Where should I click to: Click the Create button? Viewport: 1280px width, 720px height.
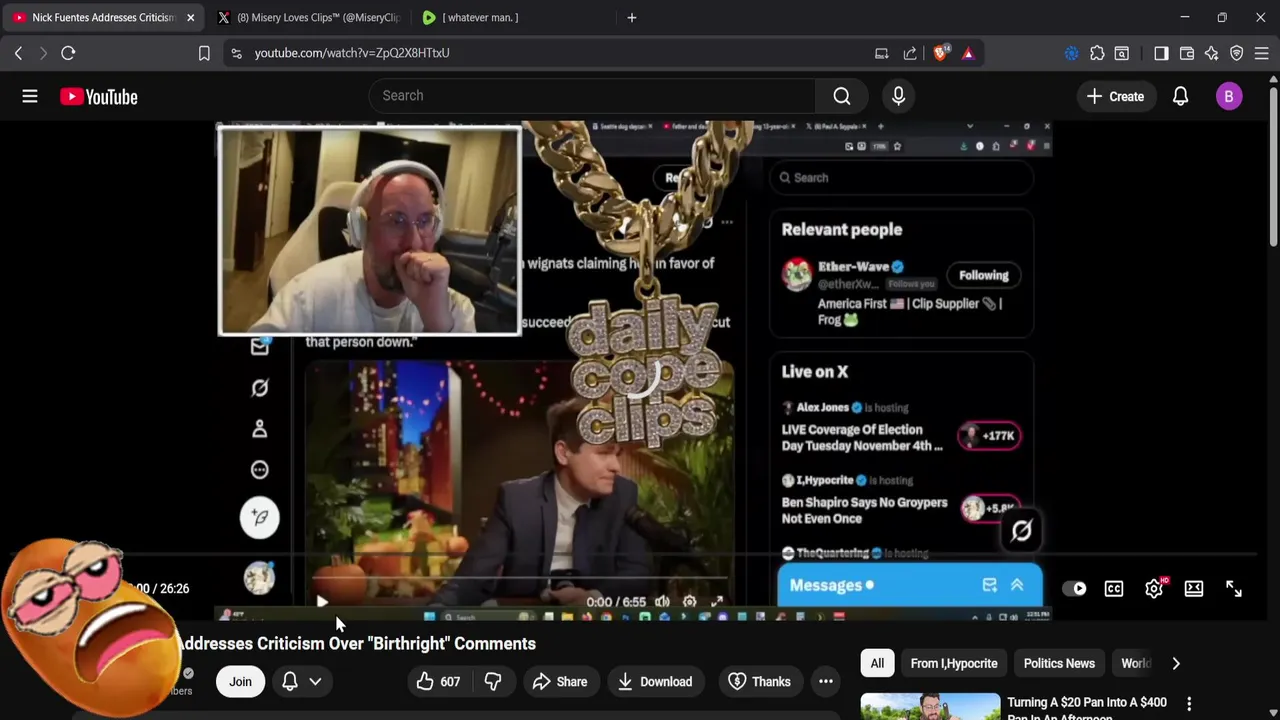pos(1115,96)
